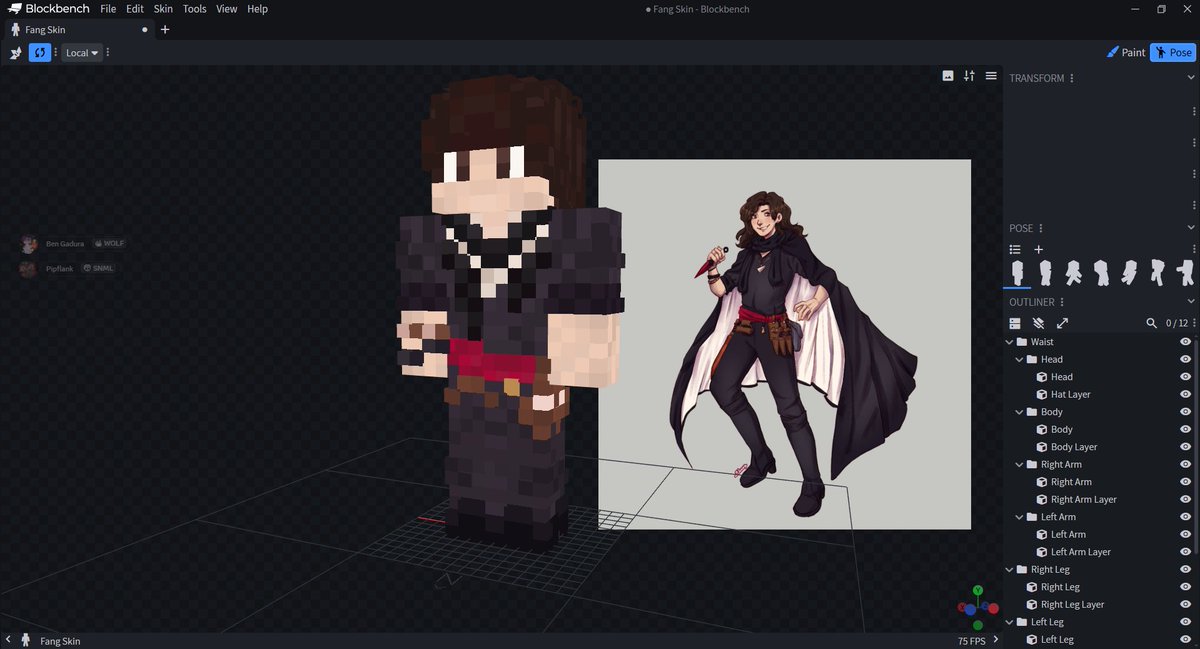Open the Skin menu
The image size is (1200, 649).
point(163,9)
